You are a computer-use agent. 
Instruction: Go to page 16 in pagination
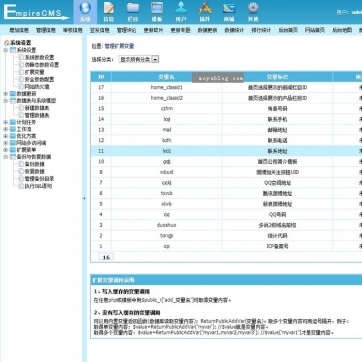[106, 257]
